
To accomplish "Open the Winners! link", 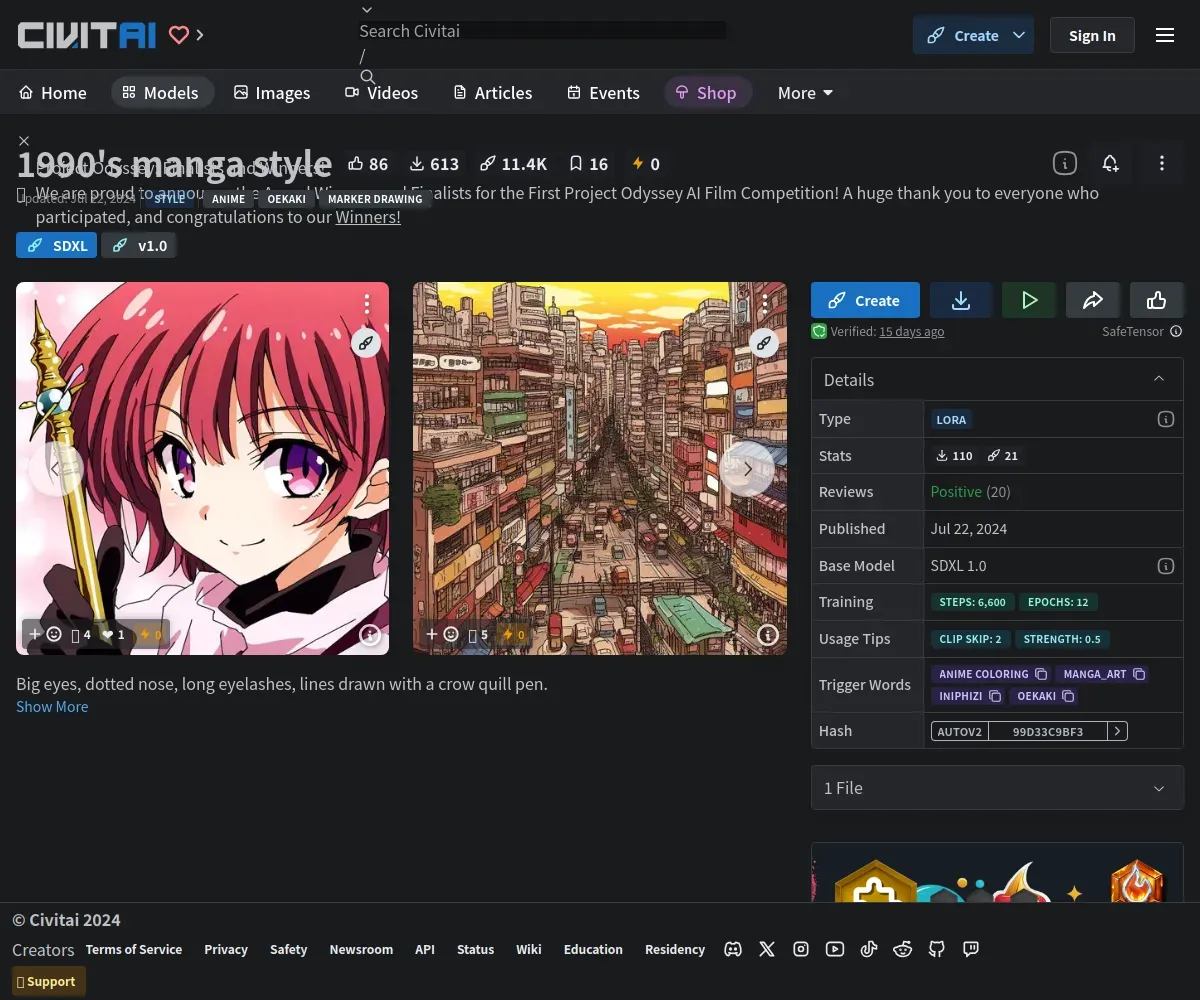I will tap(368, 216).
